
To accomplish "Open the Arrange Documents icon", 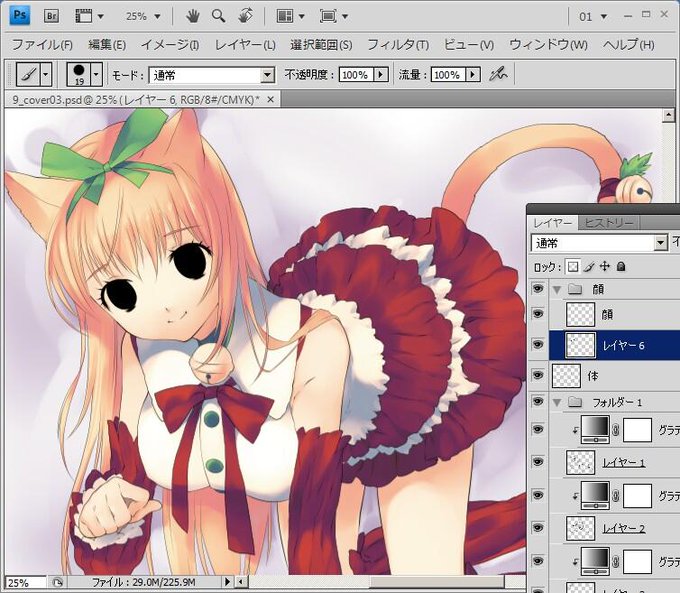I will click(x=285, y=16).
